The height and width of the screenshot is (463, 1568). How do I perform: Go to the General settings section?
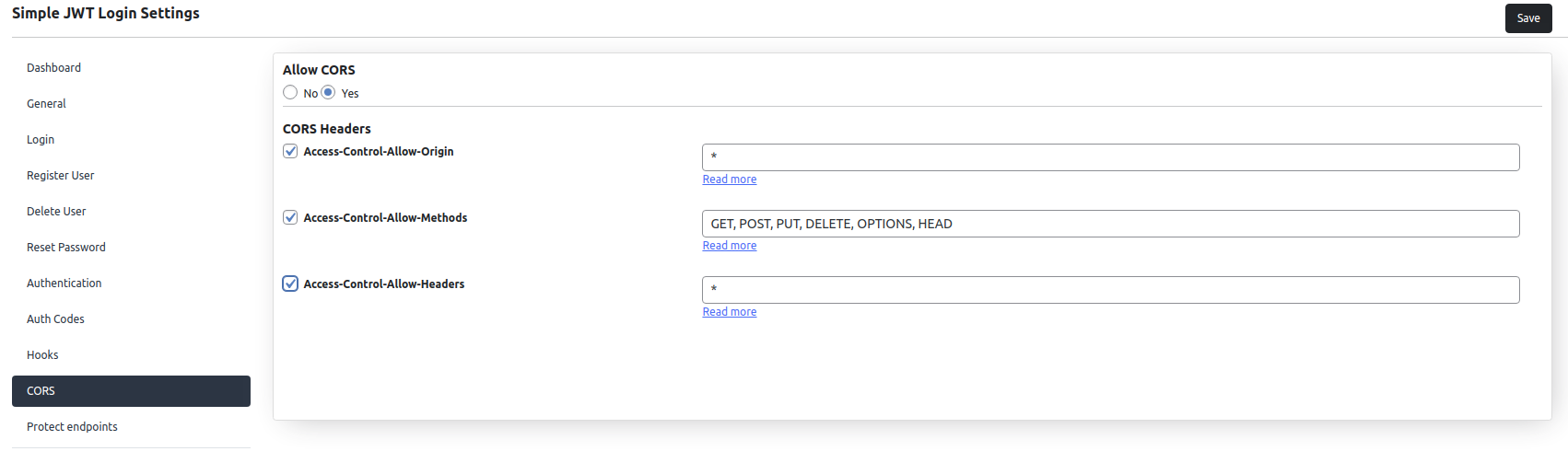46,104
